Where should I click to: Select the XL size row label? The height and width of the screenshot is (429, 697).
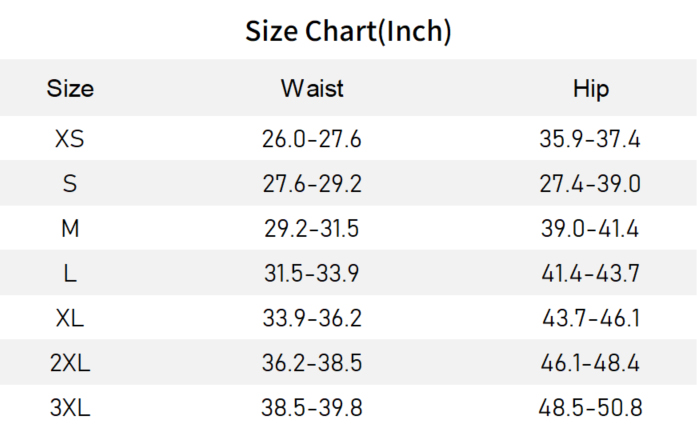click(70, 319)
